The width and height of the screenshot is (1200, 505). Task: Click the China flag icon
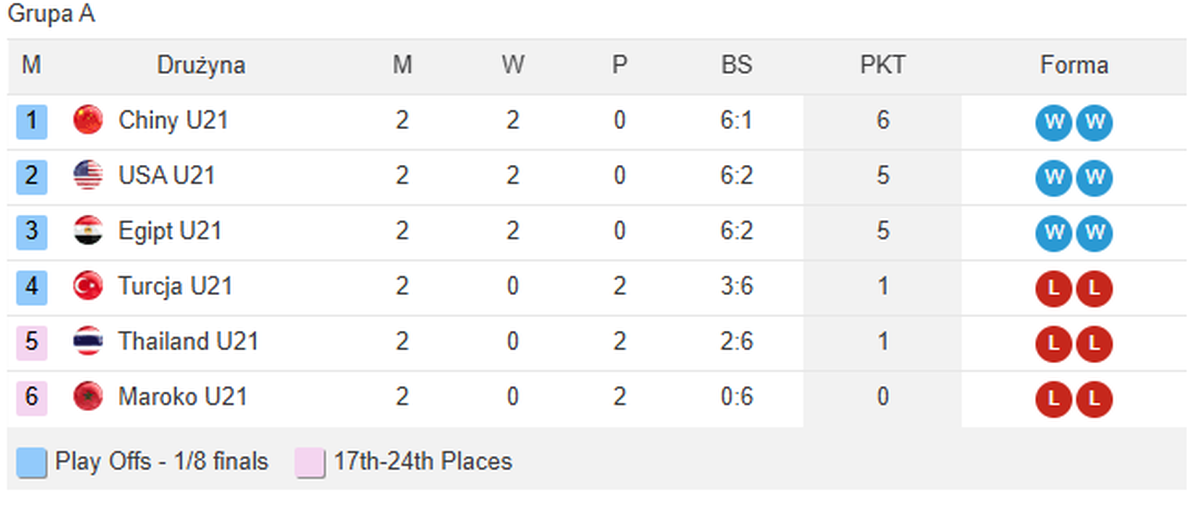coord(88,121)
